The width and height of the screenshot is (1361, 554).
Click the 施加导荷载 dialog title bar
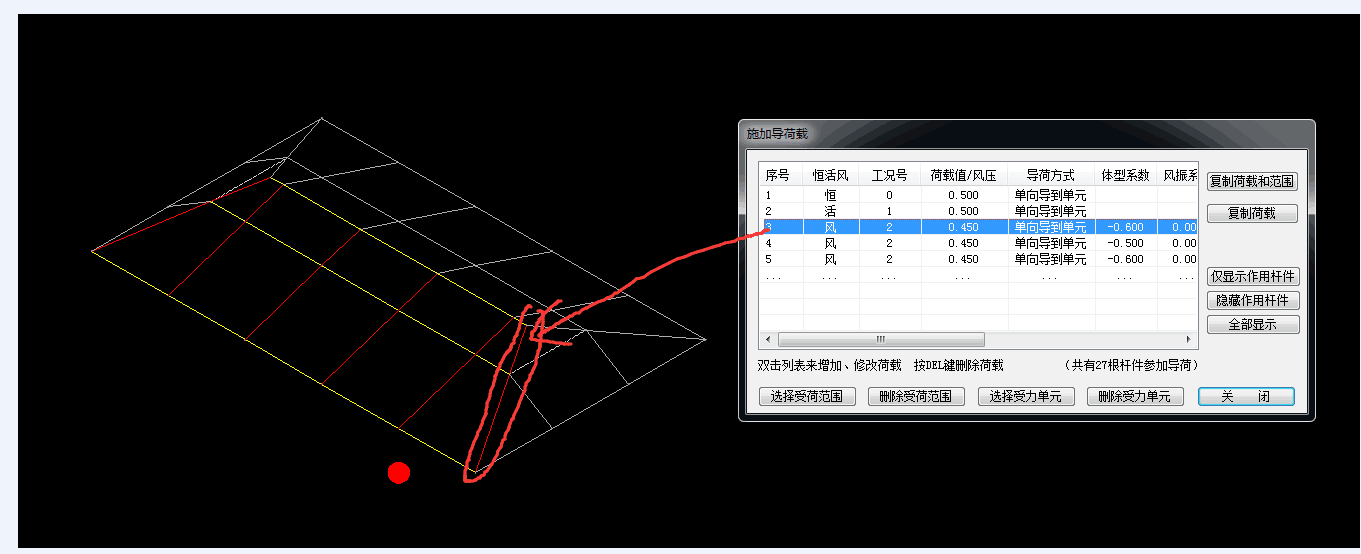1026,133
